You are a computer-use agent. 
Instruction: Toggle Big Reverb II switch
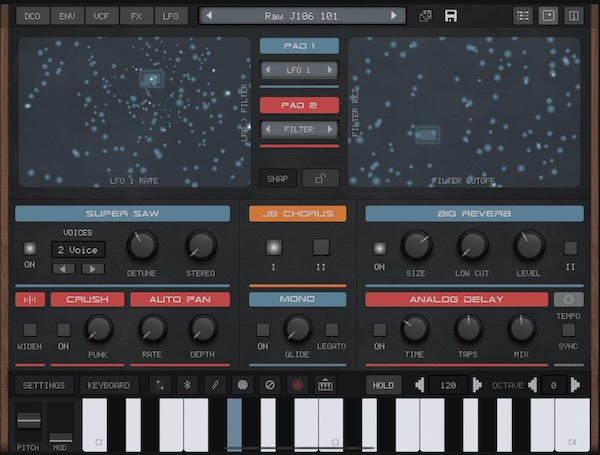570,248
